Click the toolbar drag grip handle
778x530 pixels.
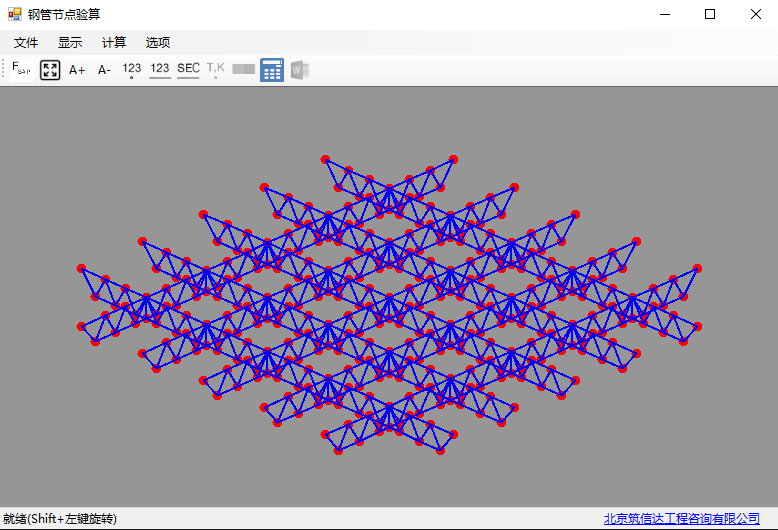[4, 70]
